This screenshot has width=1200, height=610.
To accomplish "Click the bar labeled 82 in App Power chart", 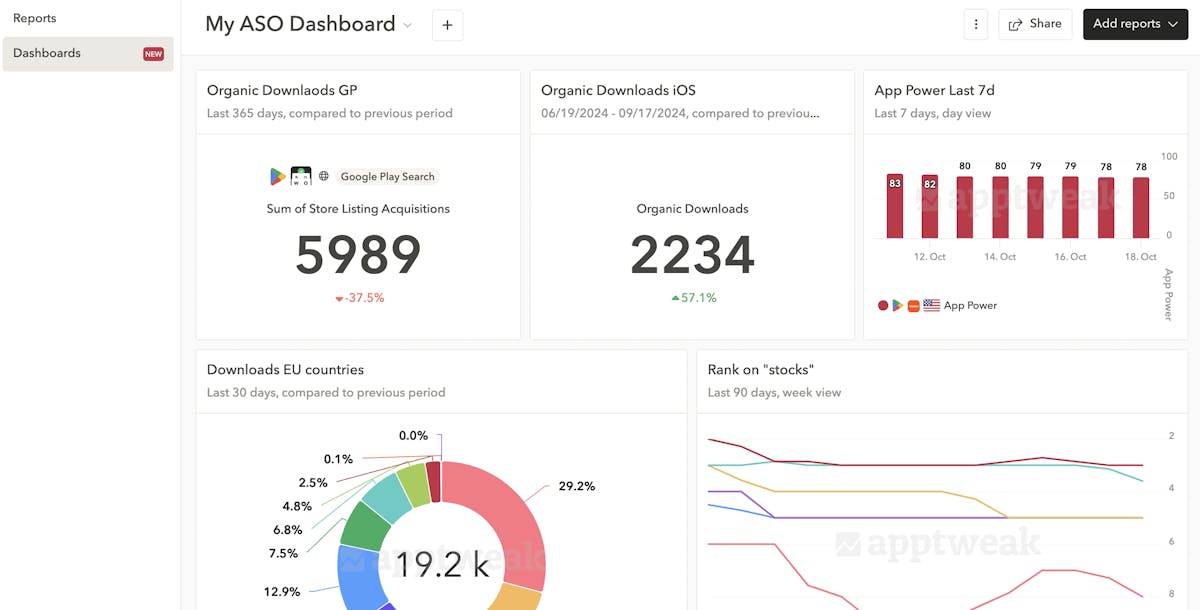I will tap(930, 207).
